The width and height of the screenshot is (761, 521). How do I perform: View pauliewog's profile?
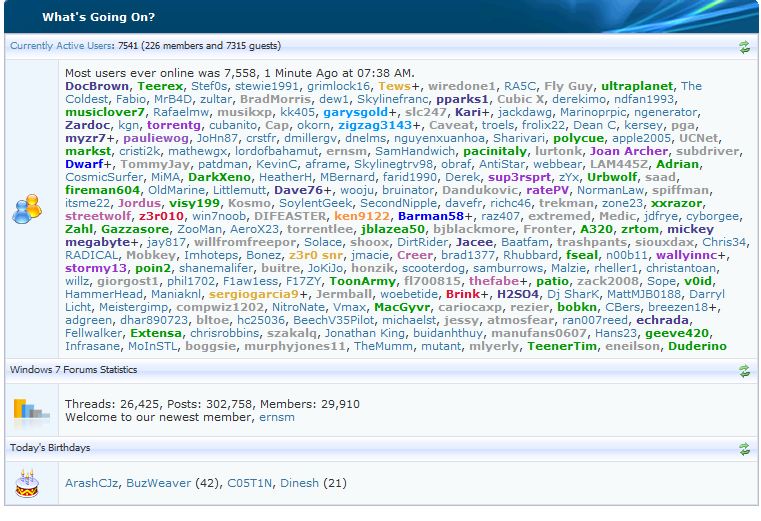pos(156,138)
